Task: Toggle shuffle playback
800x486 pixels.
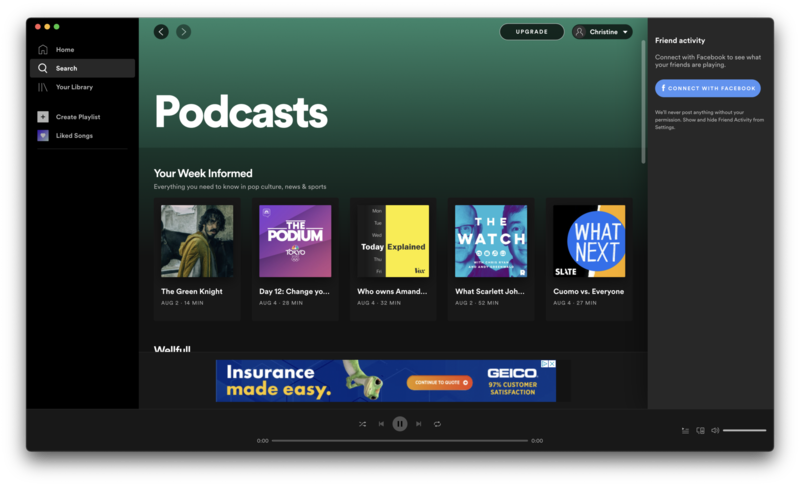Action: coord(362,424)
